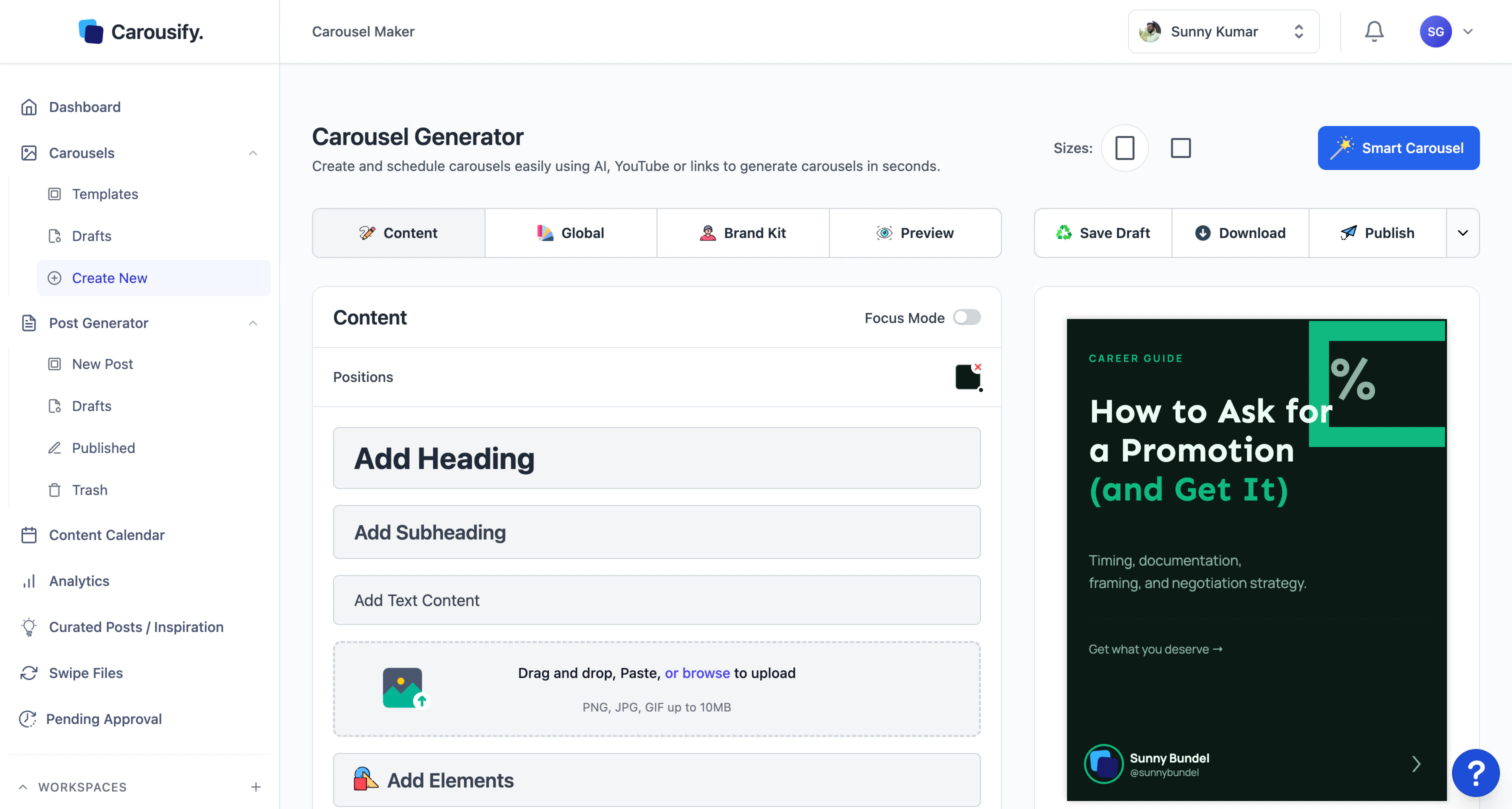Open the Brand Kit tab
Viewport: 1512px width, 809px height.
tap(743, 233)
